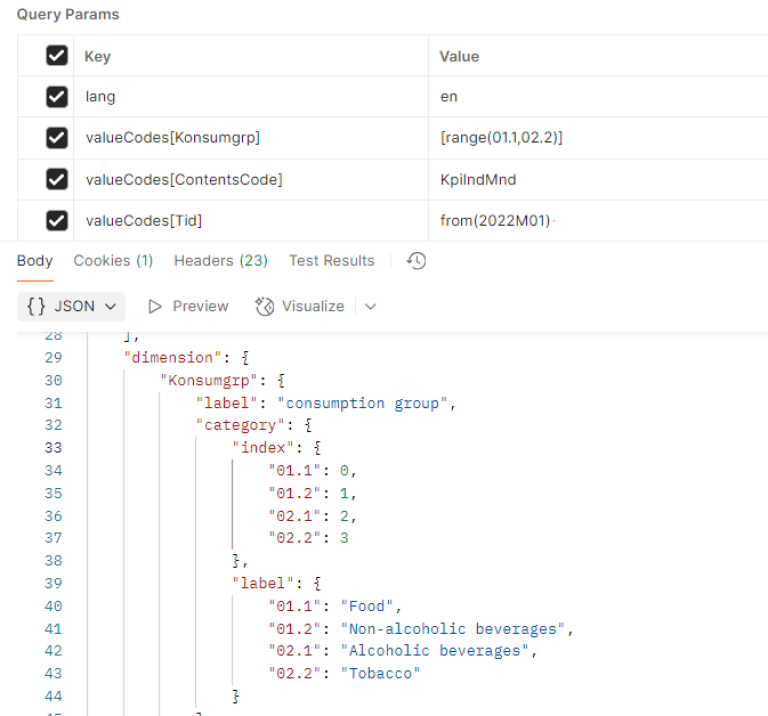
Task: Click the KpiIndMnd value cell
Action: 478,179
